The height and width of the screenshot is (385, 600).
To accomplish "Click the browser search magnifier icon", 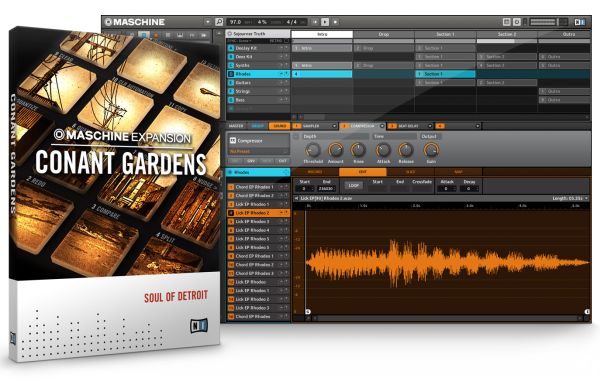I will [219, 22].
